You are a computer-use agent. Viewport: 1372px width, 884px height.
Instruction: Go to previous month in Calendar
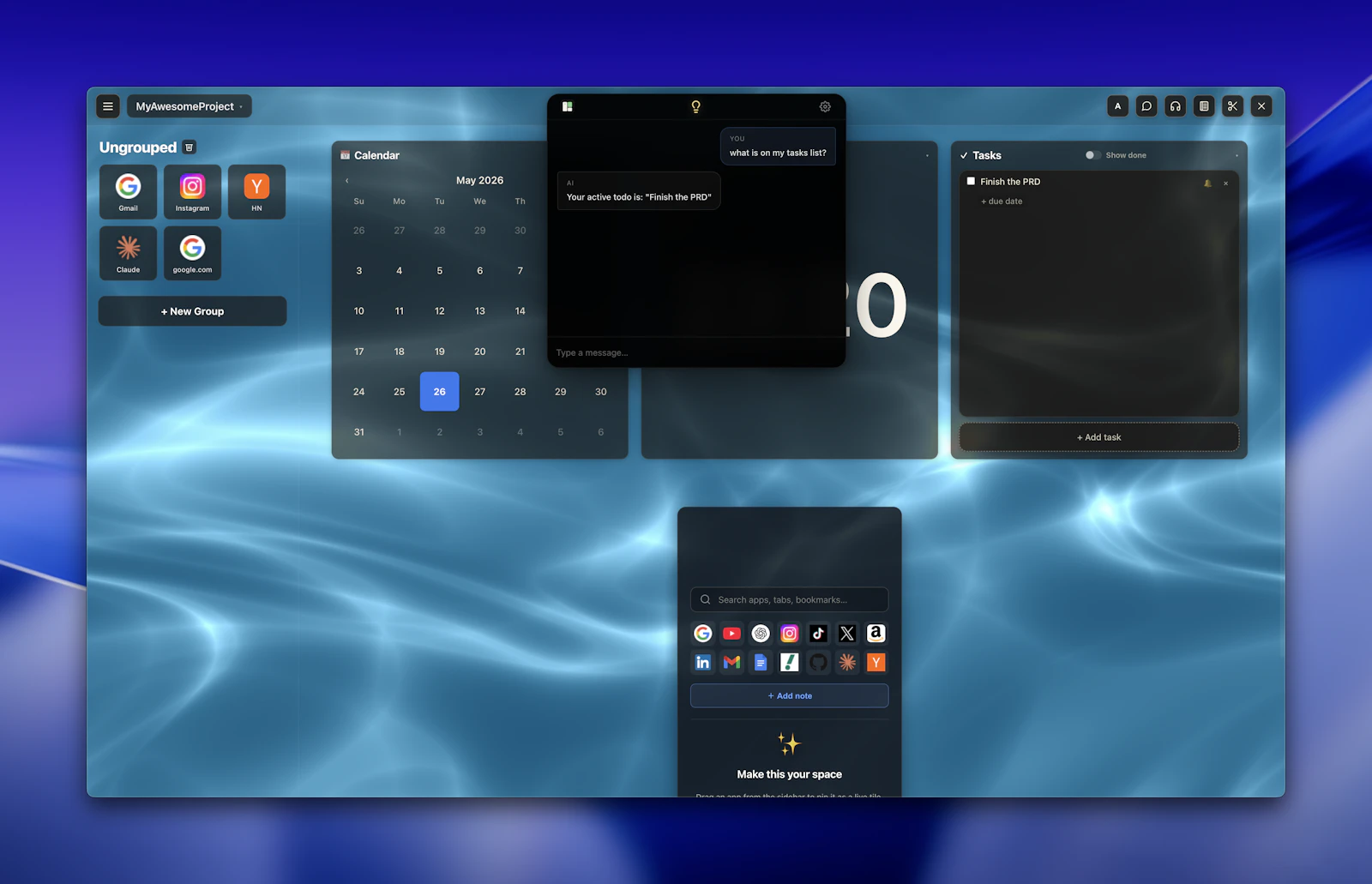347,181
